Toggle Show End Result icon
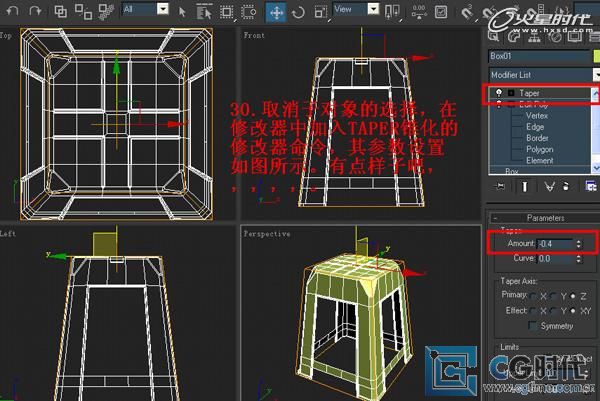 click(x=524, y=187)
